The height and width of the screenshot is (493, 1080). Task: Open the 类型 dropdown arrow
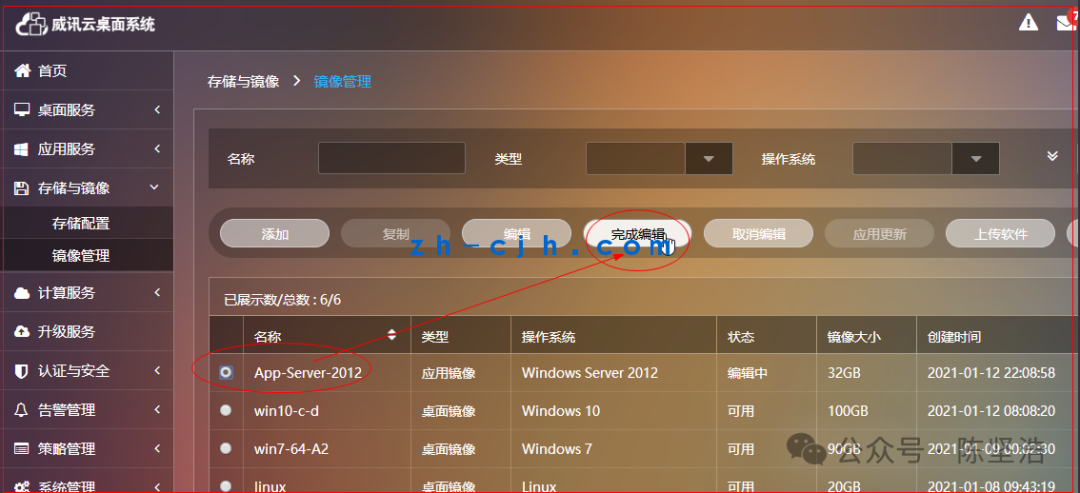(709, 159)
